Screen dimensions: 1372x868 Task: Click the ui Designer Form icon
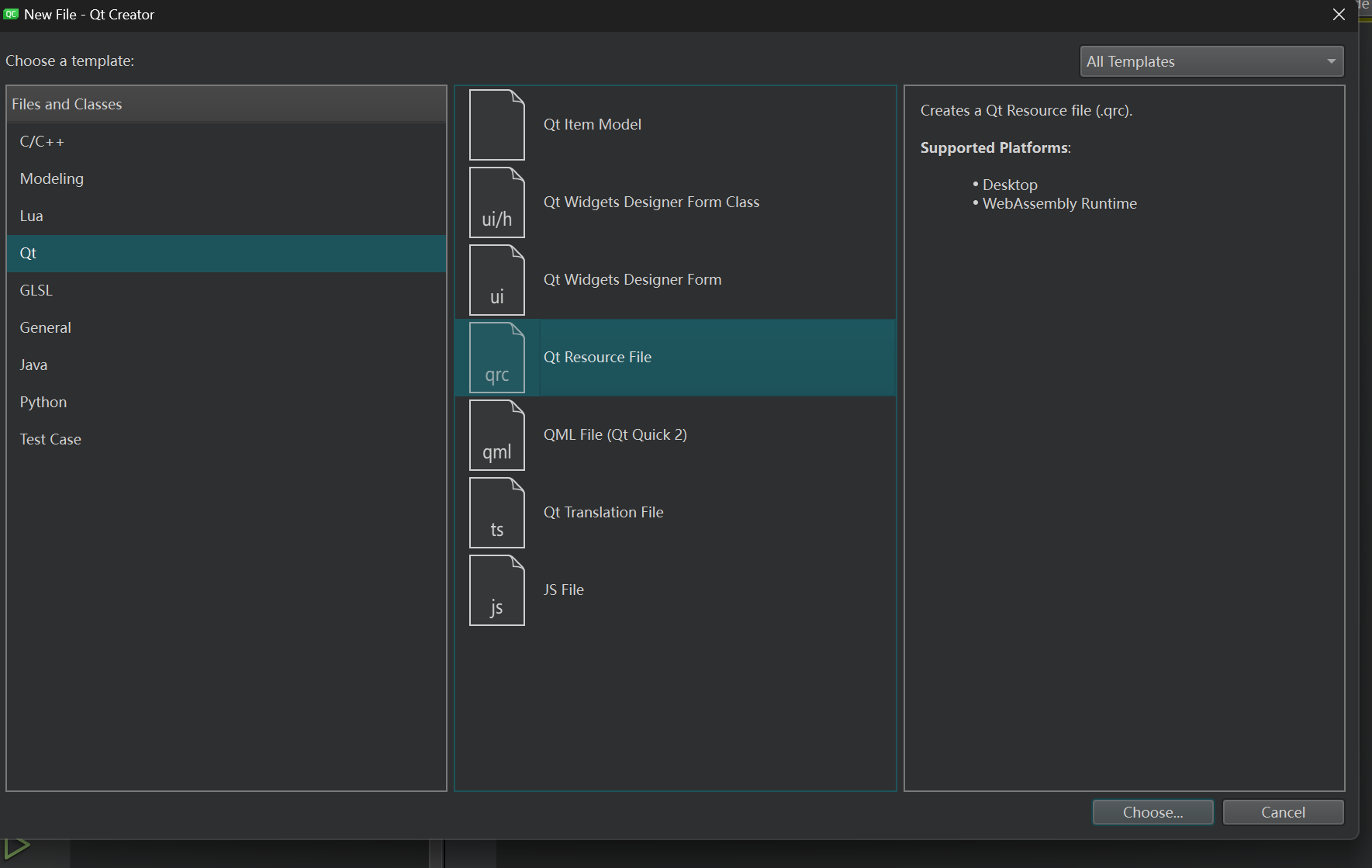tap(496, 280)
